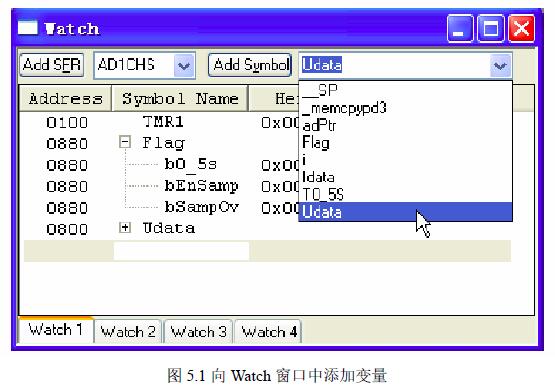Click the empty symbol name input cell
The image size is (555, 391).
pyautogui.click(x=181, y=251)
